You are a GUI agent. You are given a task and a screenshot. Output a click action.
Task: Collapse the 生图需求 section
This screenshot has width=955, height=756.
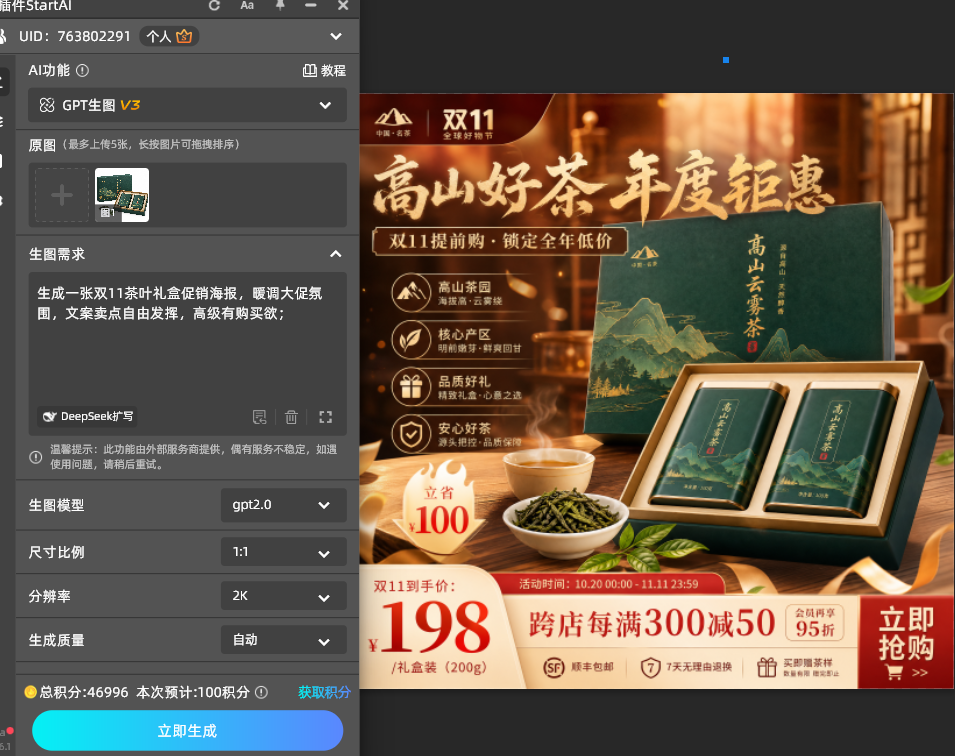click(x=336, y=254)
